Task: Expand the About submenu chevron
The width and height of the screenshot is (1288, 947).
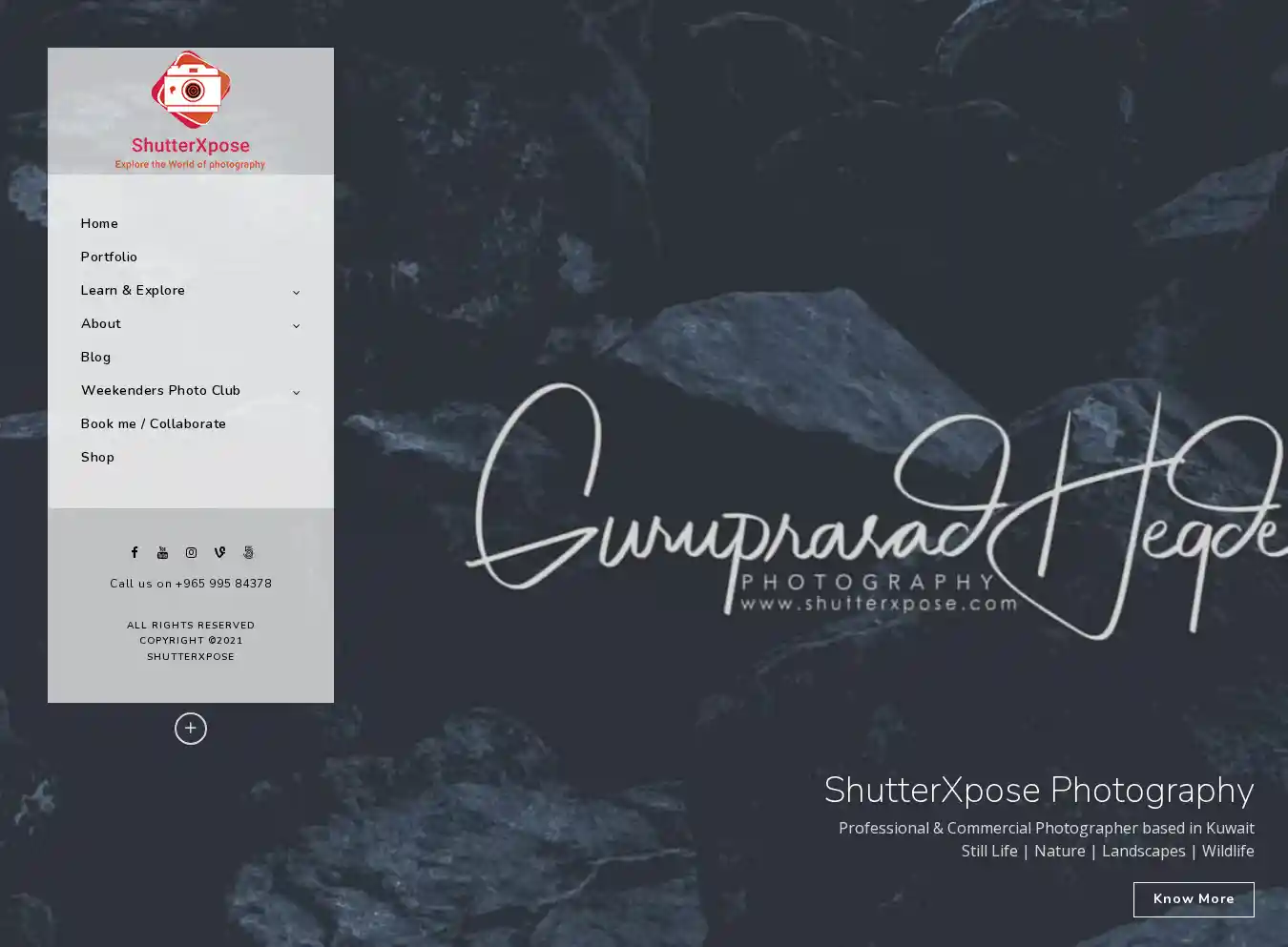Action: tap(296, 325)
